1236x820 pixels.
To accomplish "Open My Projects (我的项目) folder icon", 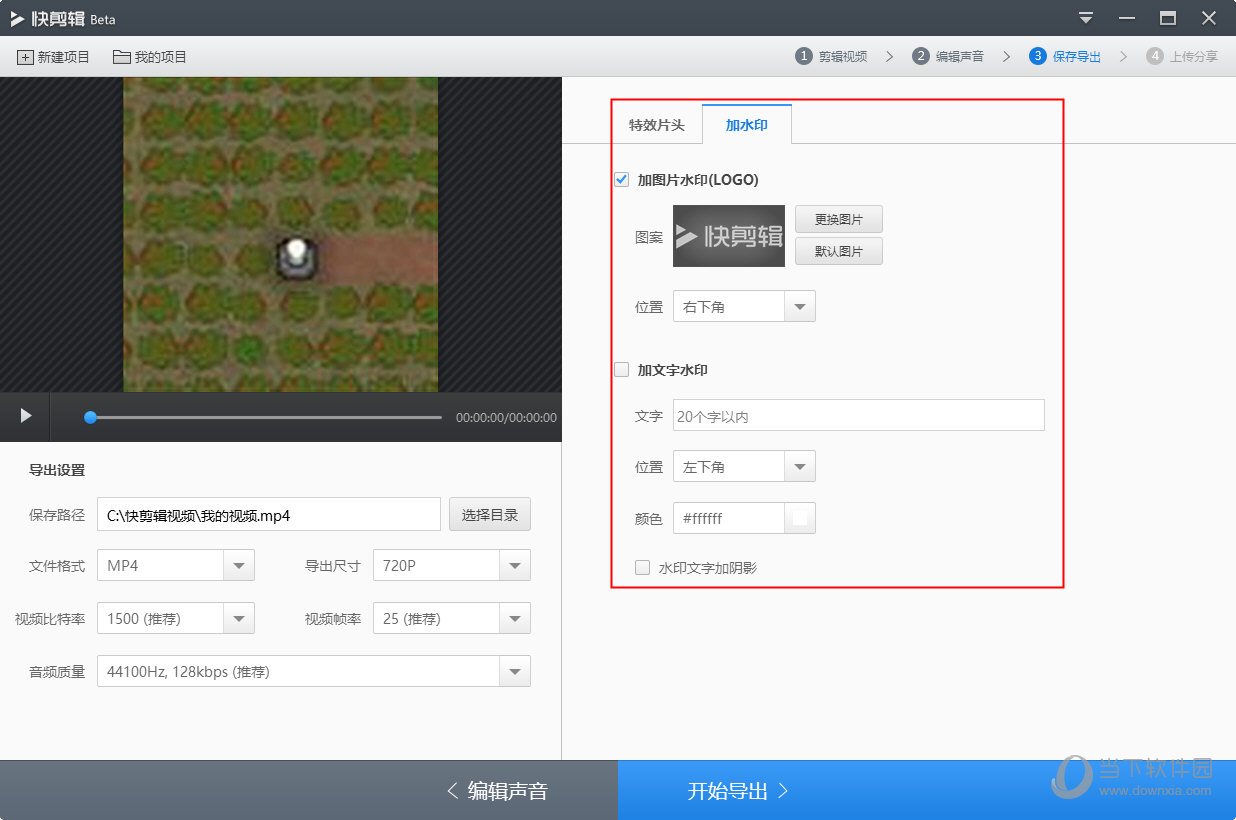I will click(122, 57).
